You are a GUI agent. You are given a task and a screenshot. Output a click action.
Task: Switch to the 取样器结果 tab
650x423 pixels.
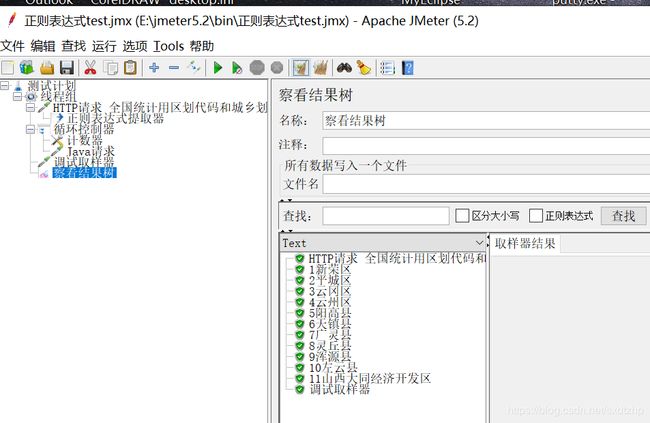pyautogui.click(x=525, y=243)
